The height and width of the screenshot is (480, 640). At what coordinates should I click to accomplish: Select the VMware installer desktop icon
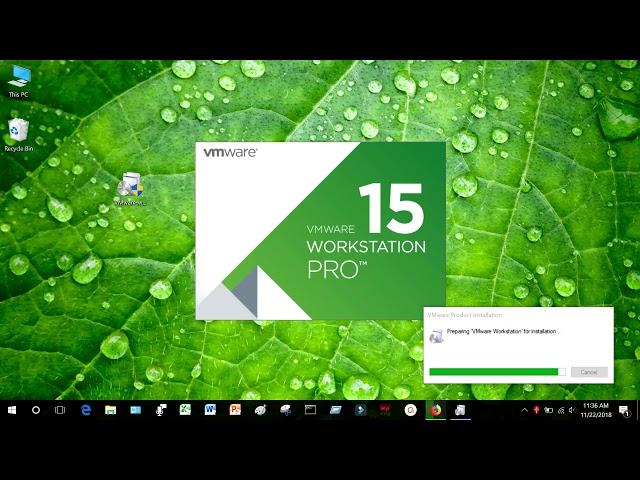(130, 189)
